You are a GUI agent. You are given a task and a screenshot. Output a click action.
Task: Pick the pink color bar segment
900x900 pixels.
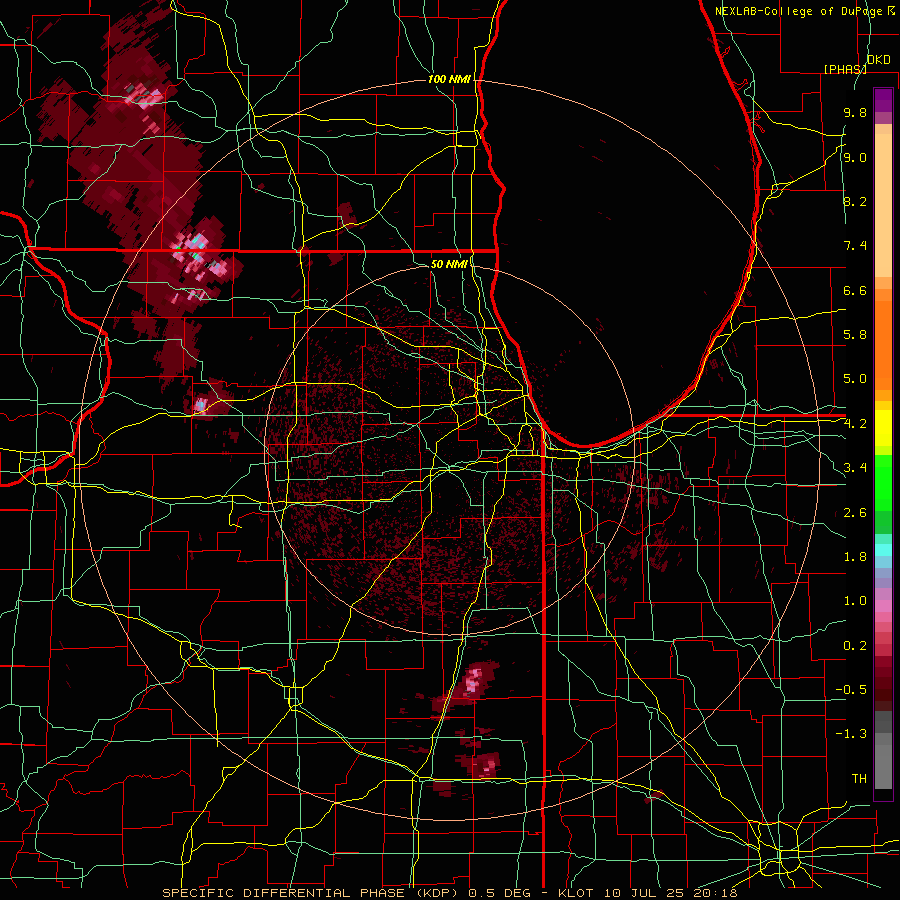883,606
